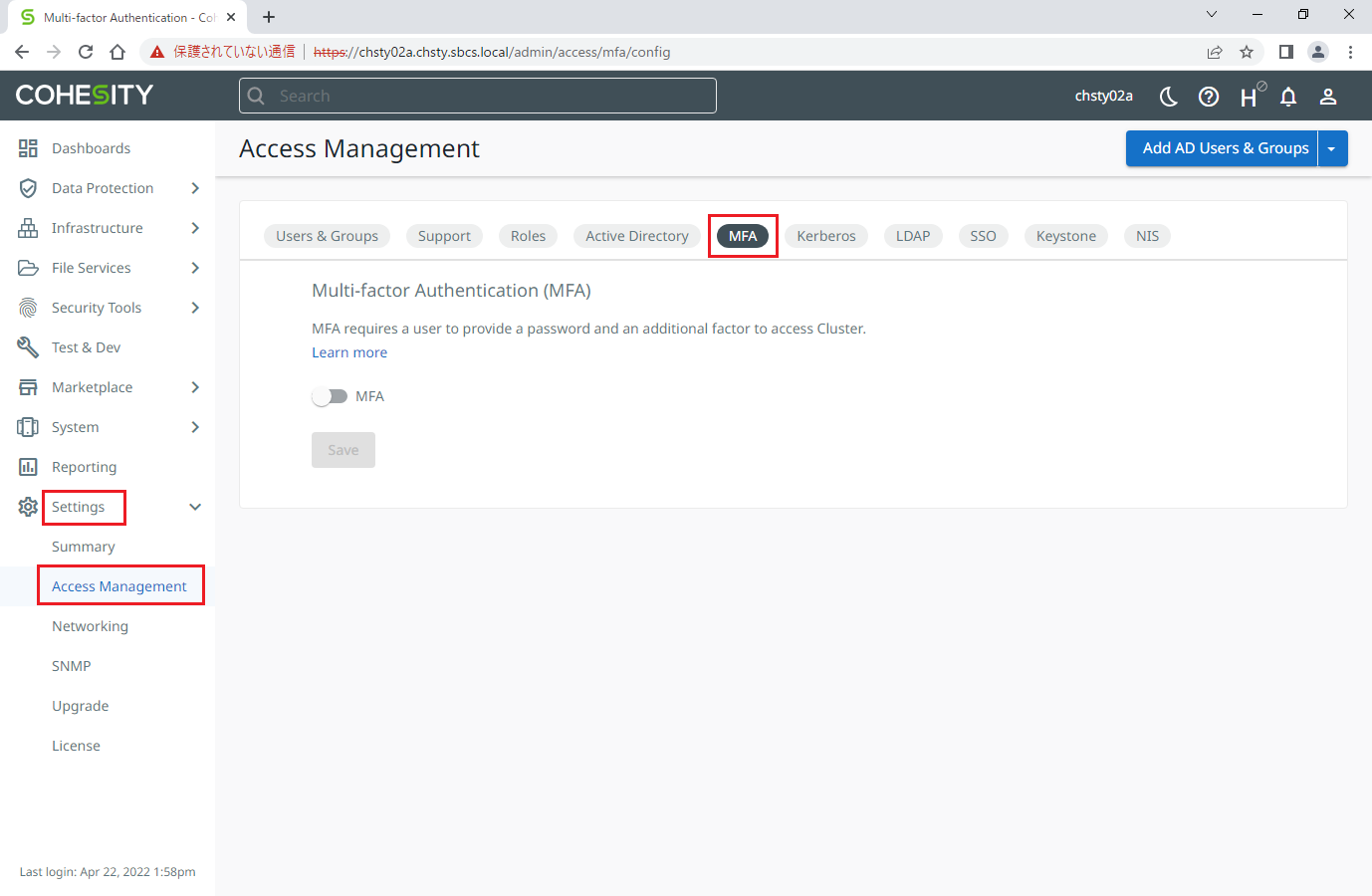
Task: Expand the Data Protection menu chevron
Action: pos(195,188)
